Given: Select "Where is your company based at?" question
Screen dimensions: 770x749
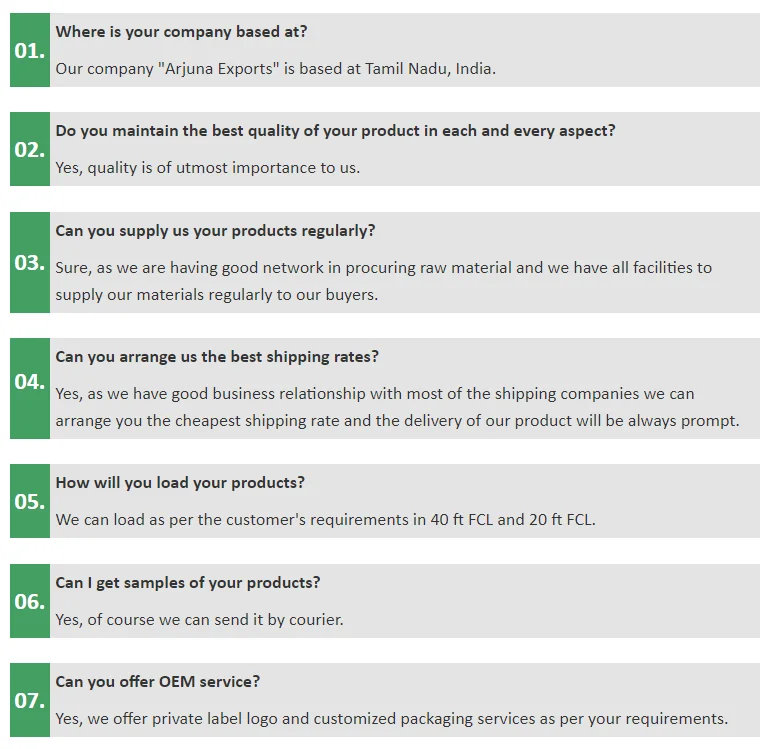Looking at the screenshot, I should tap(181, 32).
